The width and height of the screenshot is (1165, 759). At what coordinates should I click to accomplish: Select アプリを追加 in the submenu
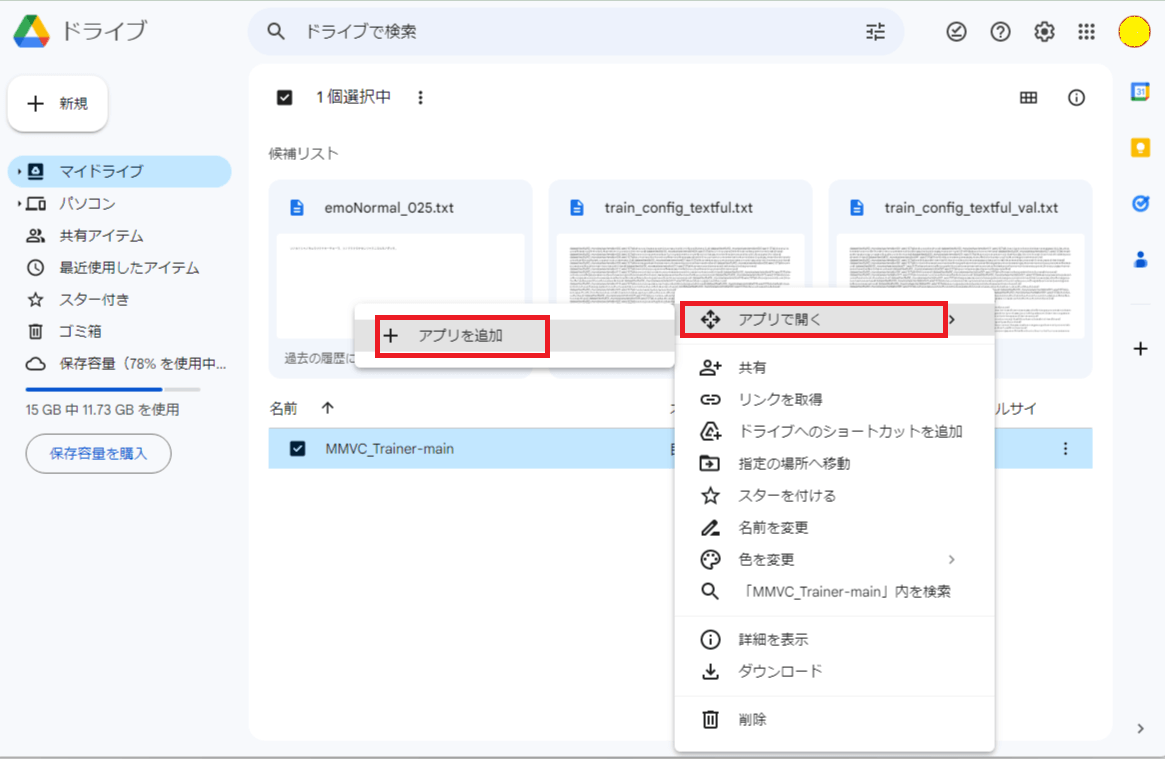(461, 336)
